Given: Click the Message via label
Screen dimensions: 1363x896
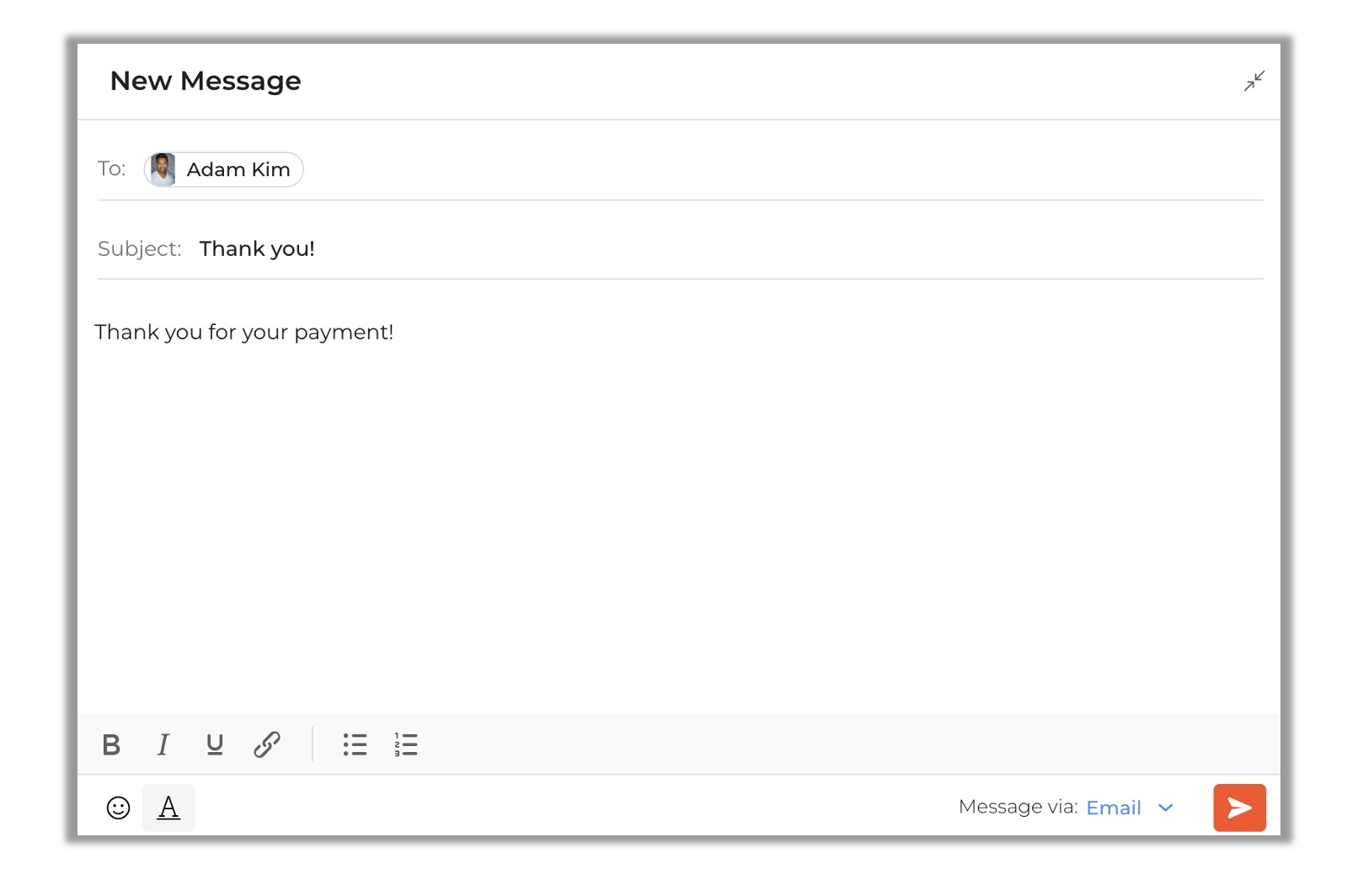Looking at the screenshot, I should click(x=1018, y=808).
